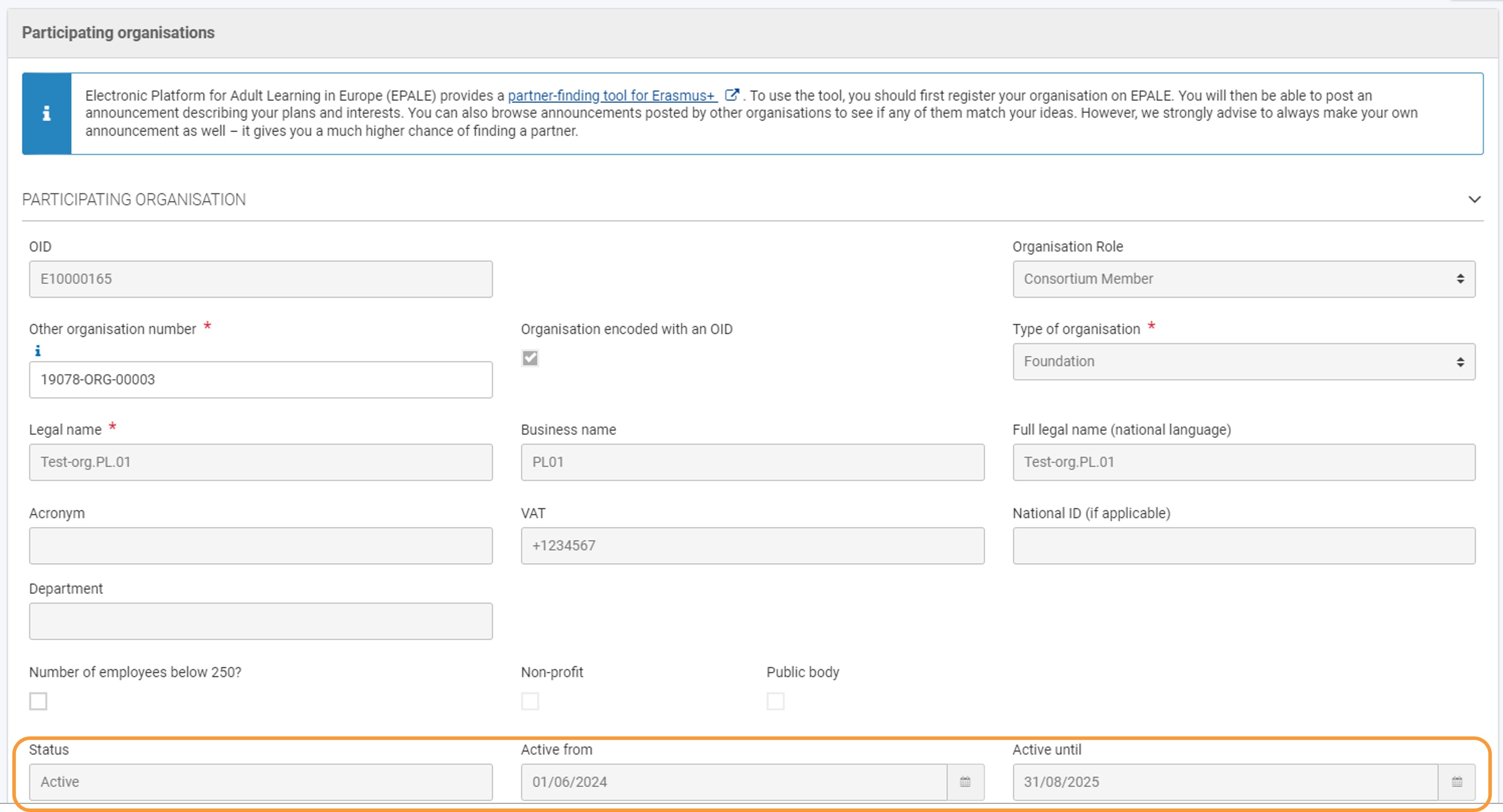This screenshot has width=1503, height=812.
Task: Click the National ID input field
Action: point(1244,546)
